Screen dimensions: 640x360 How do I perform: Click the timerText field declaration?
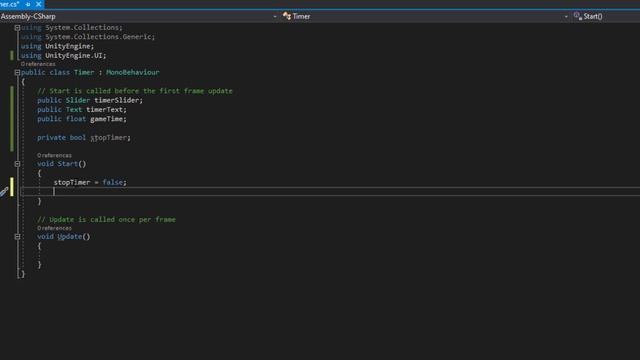82,109
